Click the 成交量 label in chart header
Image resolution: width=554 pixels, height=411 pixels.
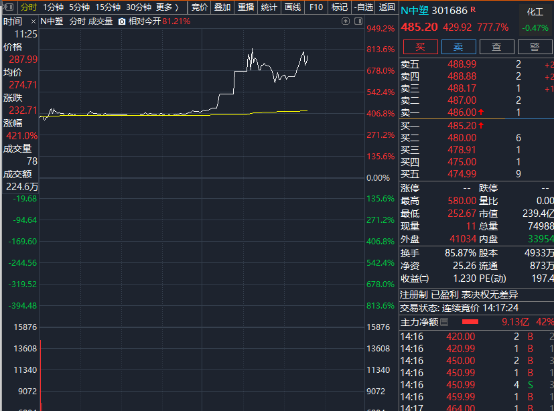click(100, 22)
